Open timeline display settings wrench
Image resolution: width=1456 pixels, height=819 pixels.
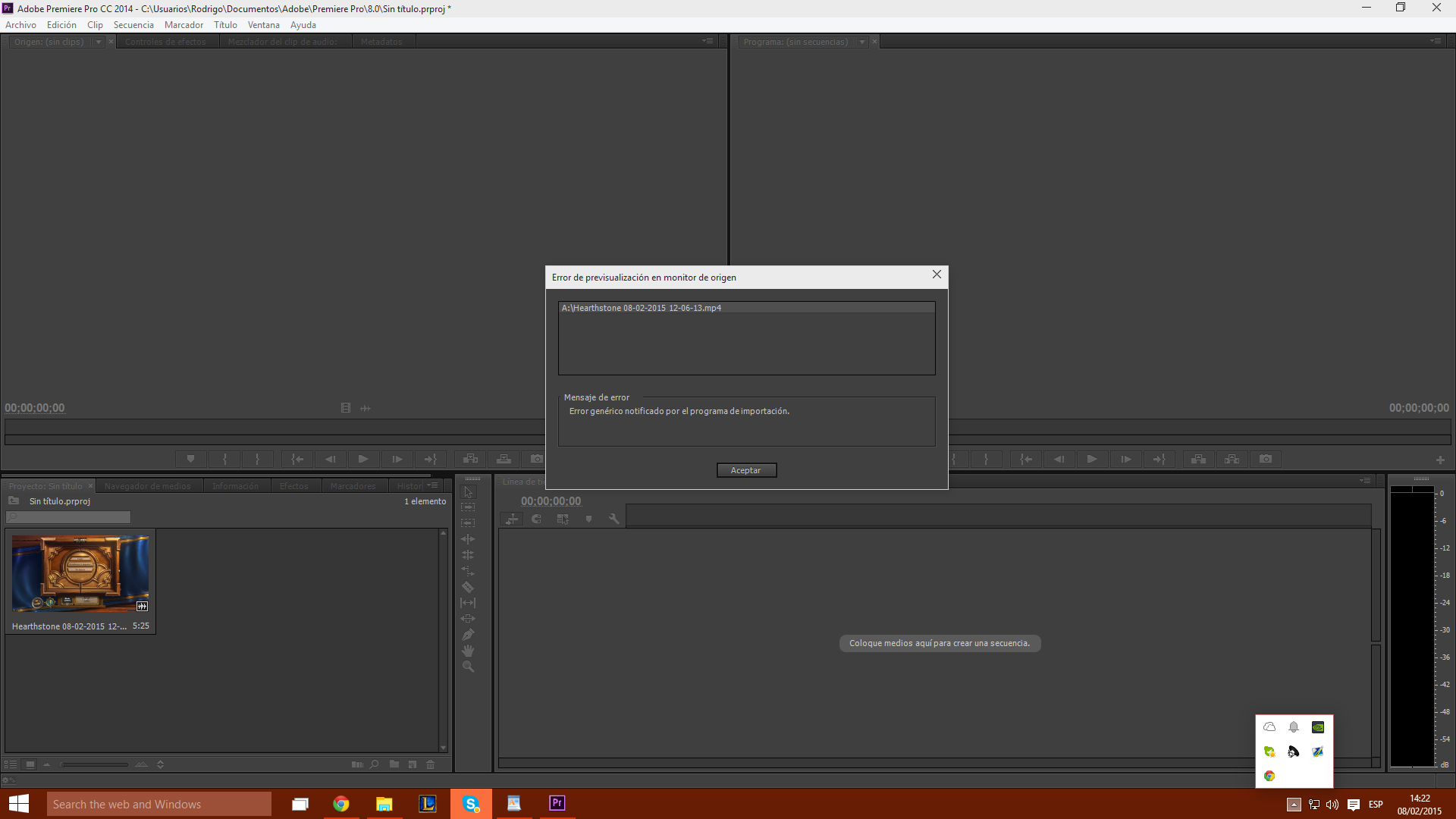point(613,519)
